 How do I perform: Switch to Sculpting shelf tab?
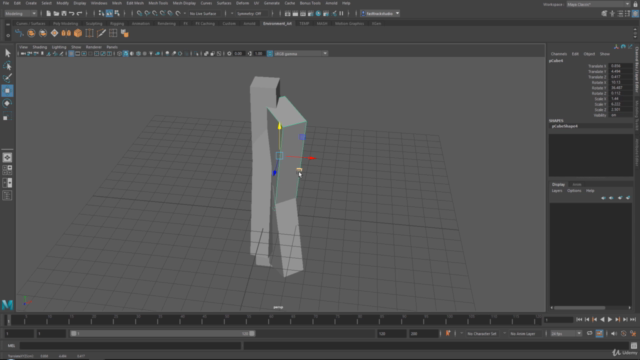(x=94, y=24)
